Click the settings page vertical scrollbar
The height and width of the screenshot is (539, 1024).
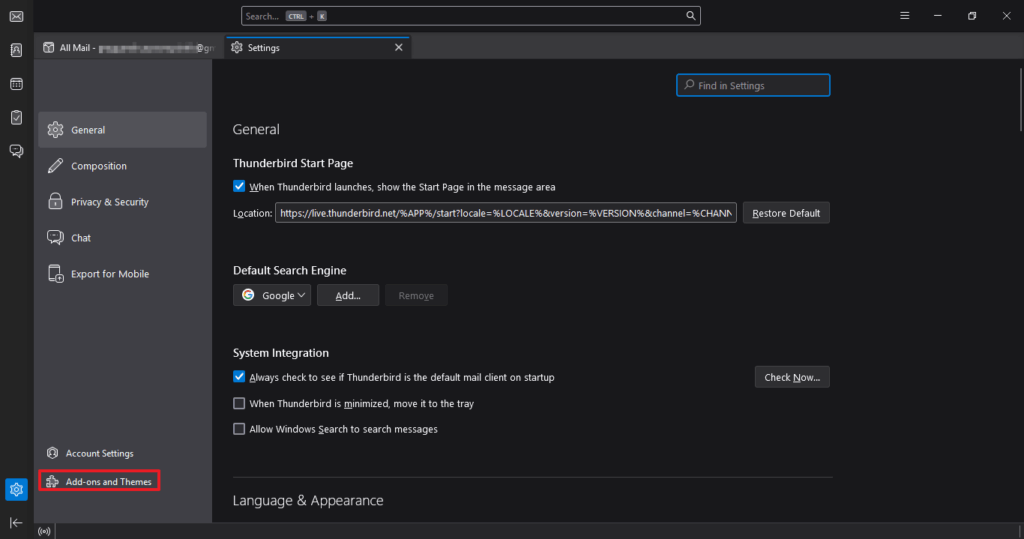[x=1020, y=98]
